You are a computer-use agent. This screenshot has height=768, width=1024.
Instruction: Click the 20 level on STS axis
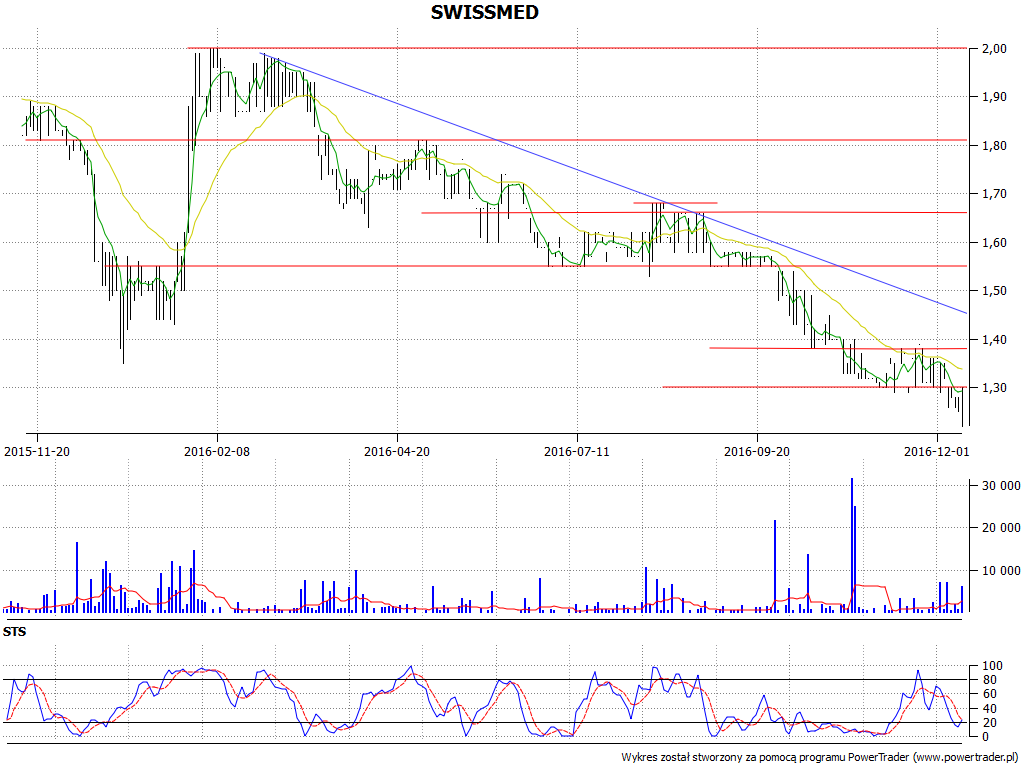pyautogui.click(x=989, y=722)
